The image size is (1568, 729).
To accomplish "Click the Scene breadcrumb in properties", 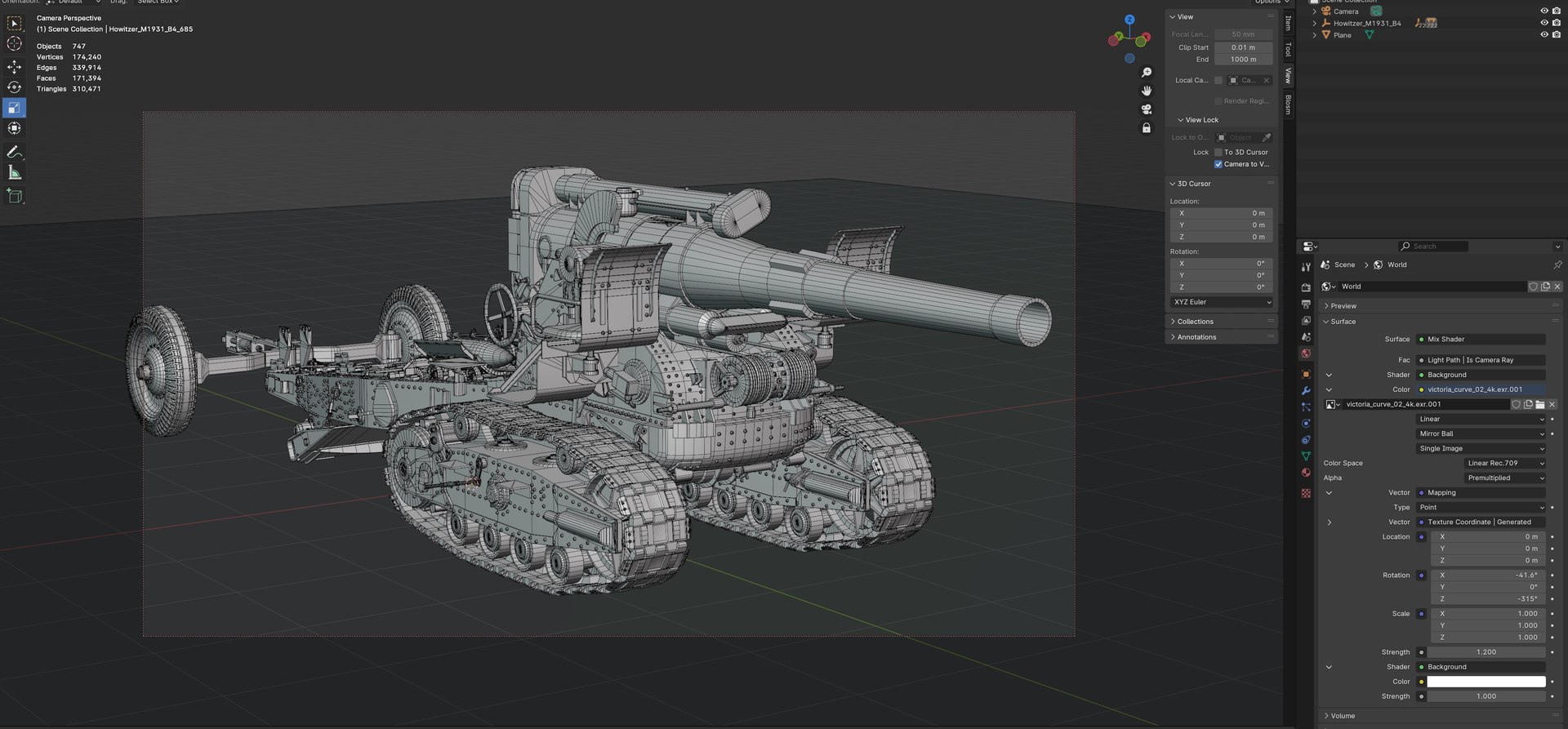I will pyautogui.click(x=1344, y=264).
